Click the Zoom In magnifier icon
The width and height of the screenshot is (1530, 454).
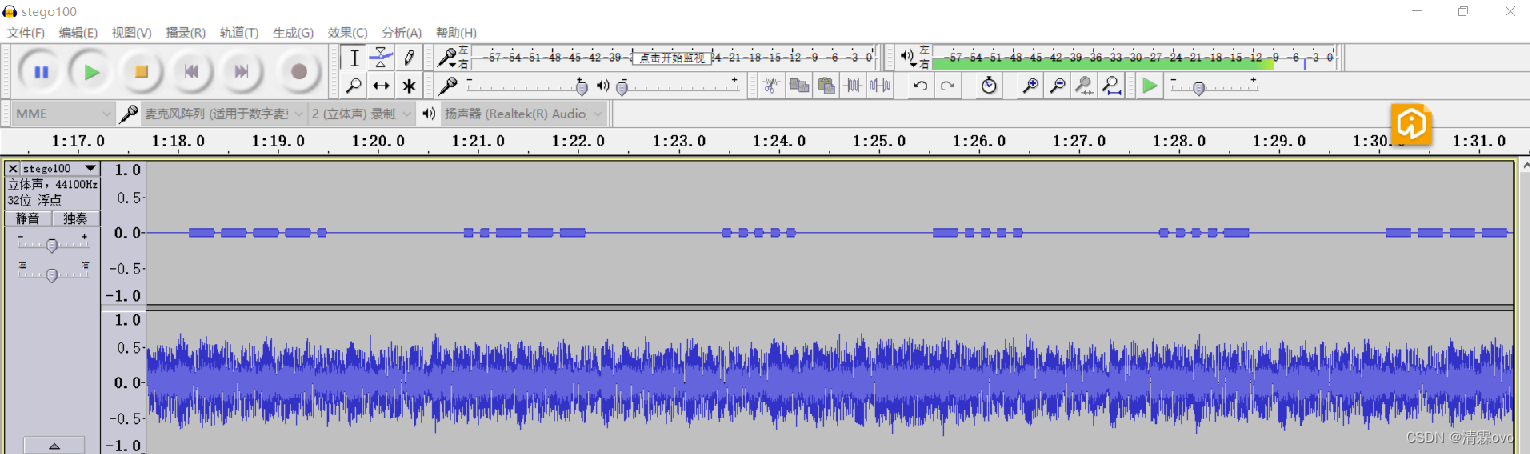(1030, 86)
